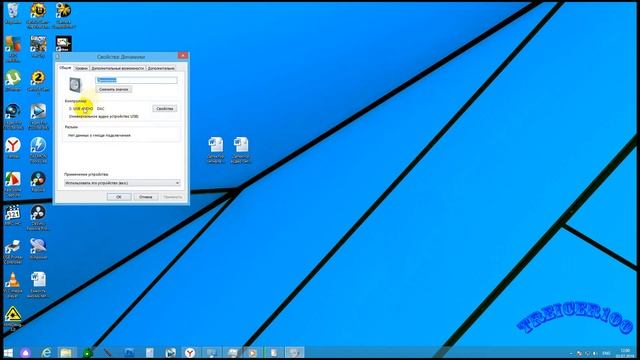Image resolution: width=640 pixels, height=360 pixels.
Task: Click the speaker device icon in dialog
Action: 76,85
